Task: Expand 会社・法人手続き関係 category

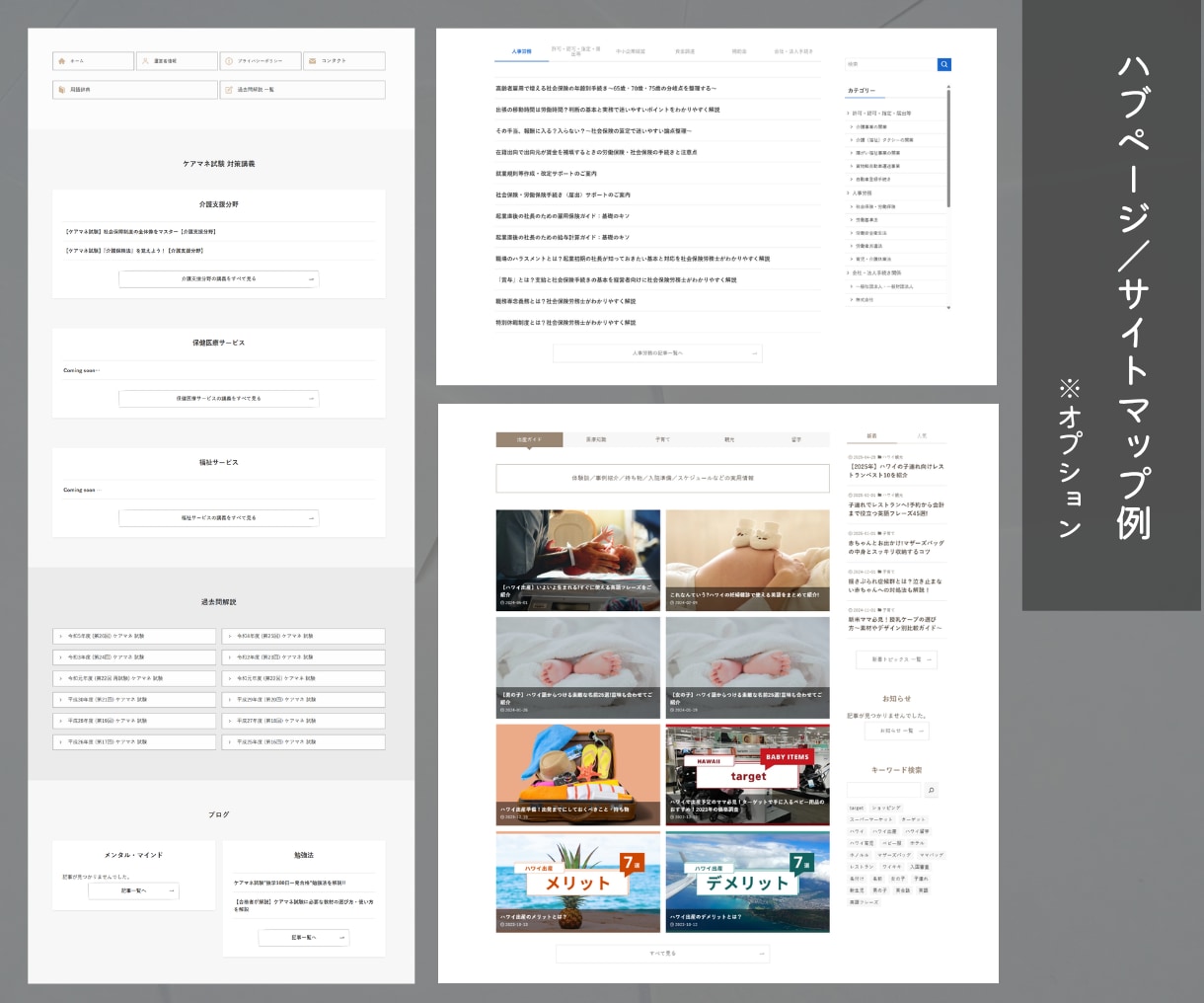Action: tap(874, 273)
